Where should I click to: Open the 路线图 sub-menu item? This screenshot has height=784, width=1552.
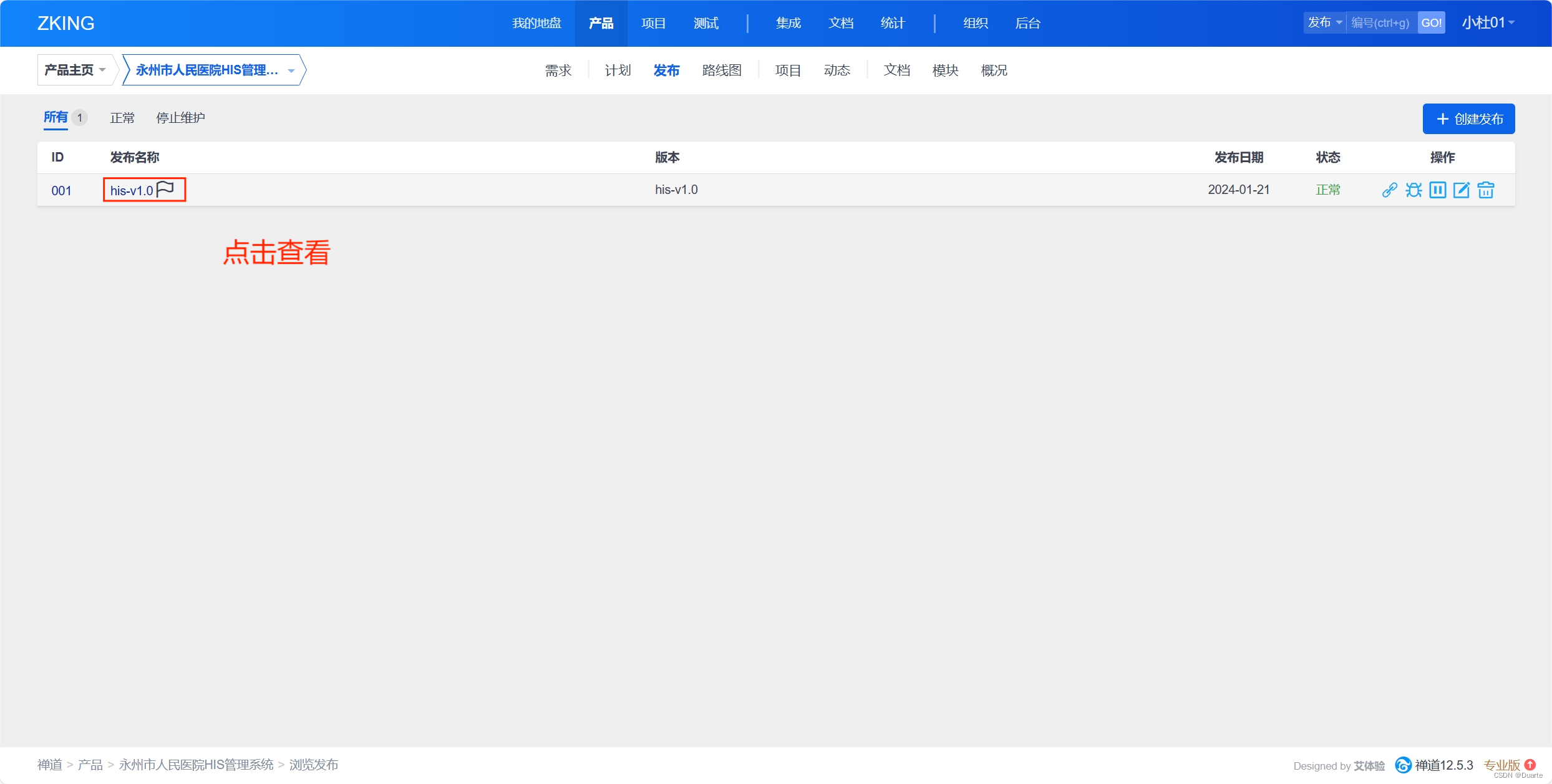722,70
